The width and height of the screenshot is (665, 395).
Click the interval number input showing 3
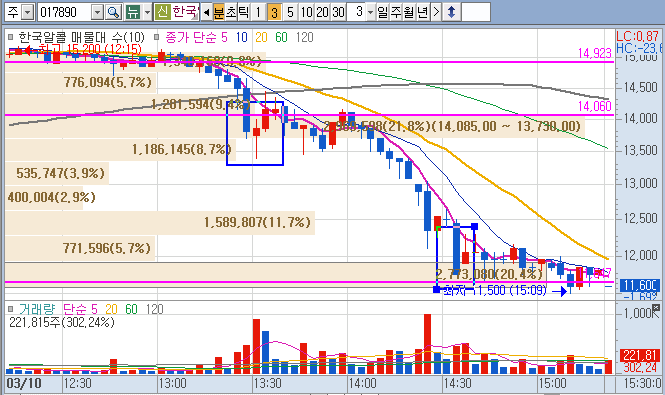[357, 12]
